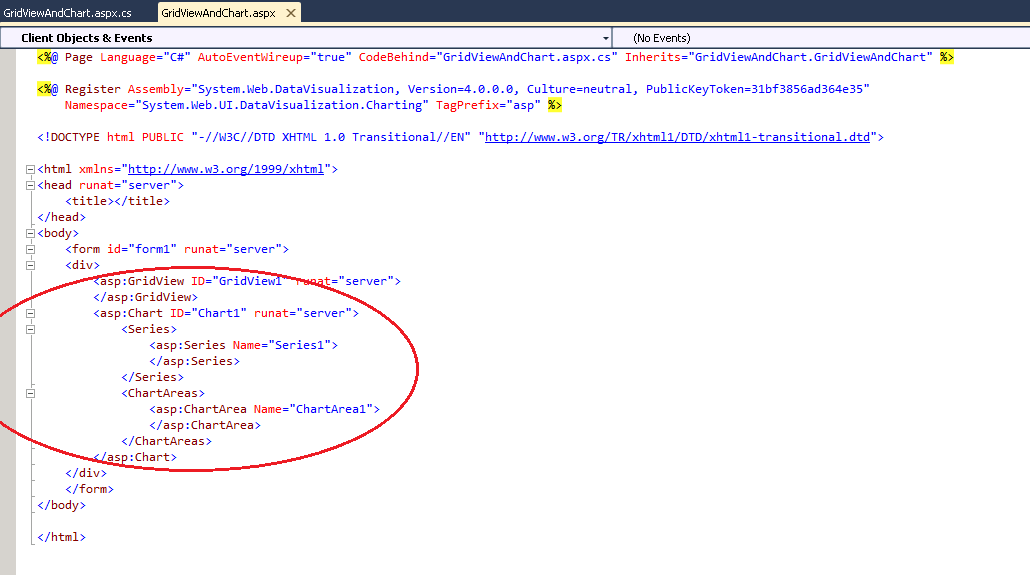Click the CodeBehind attribute value text
The width and height of the screenshot is (1030, 575).
[527, 57]
